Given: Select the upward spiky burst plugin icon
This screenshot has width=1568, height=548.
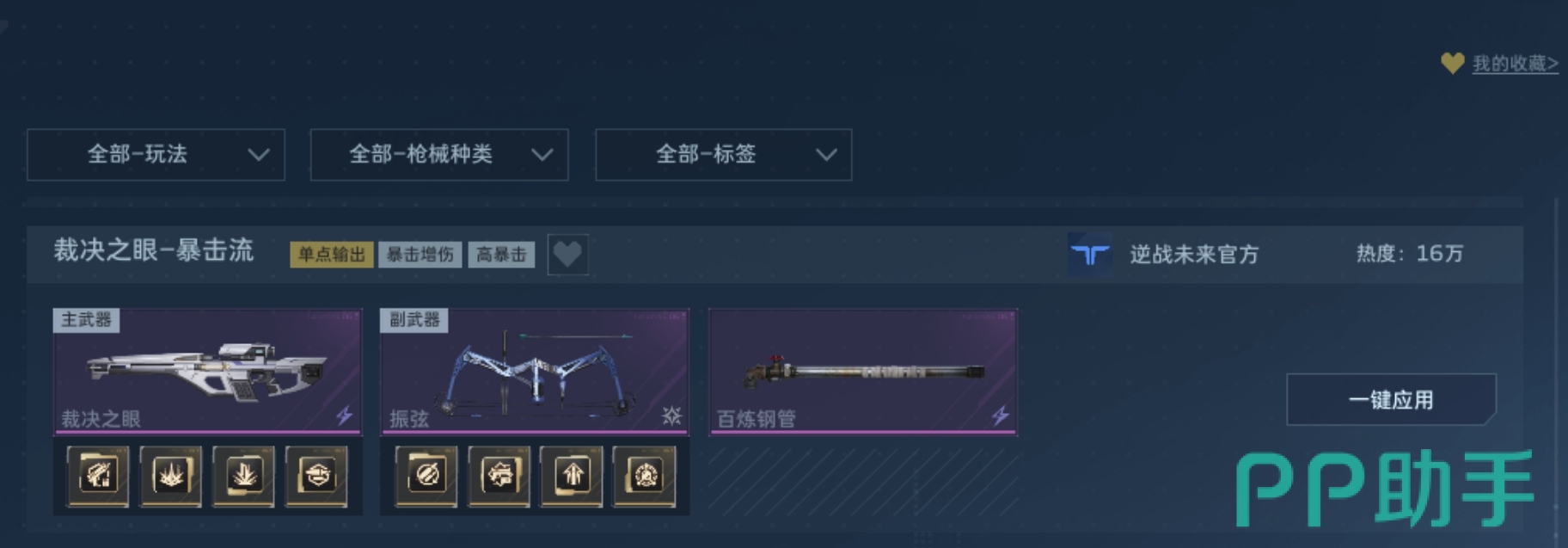Looking at the screenshot, I should click(x=171, y=476).
